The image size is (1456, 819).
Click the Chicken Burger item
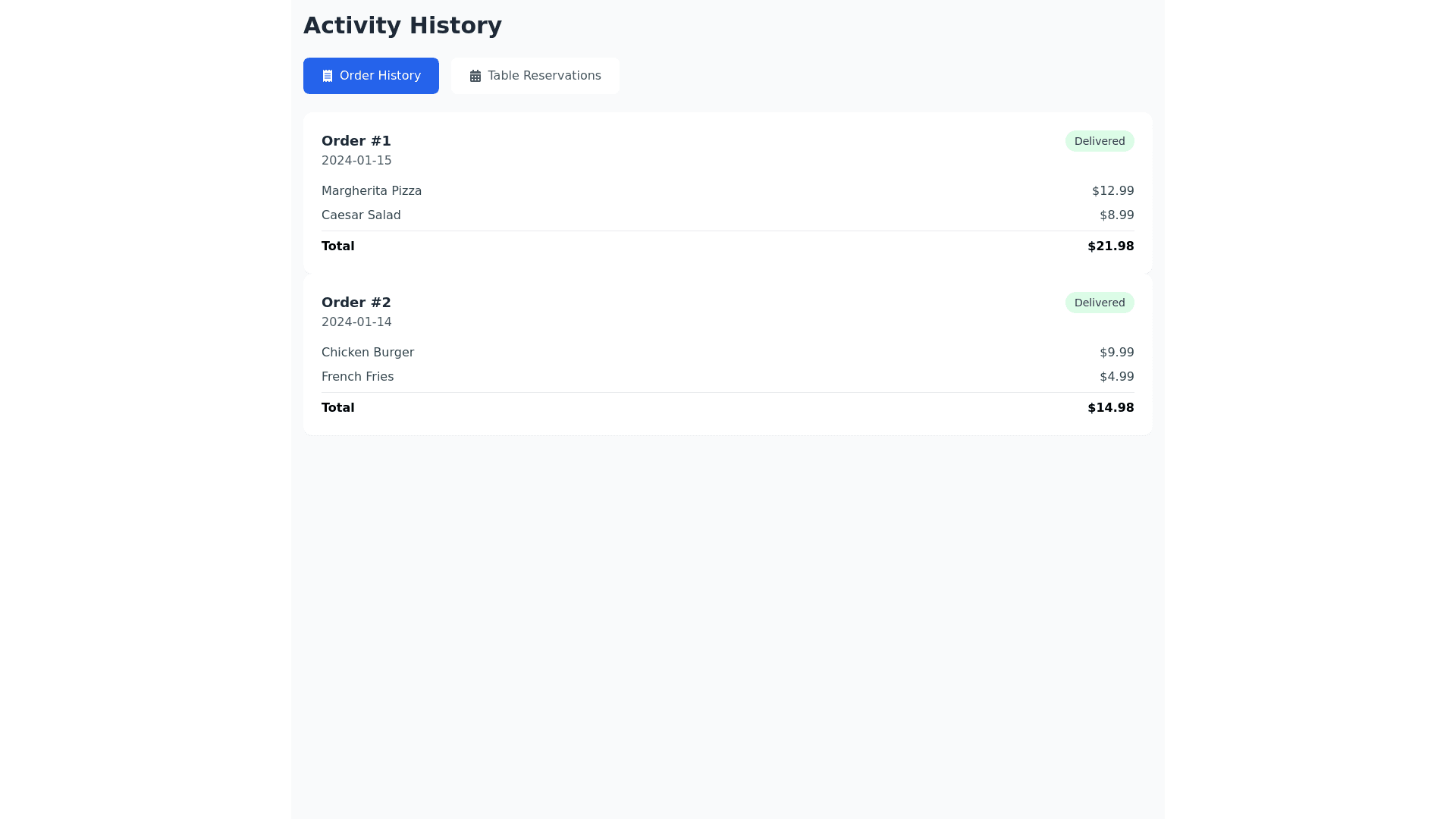(x=368, y=353)
